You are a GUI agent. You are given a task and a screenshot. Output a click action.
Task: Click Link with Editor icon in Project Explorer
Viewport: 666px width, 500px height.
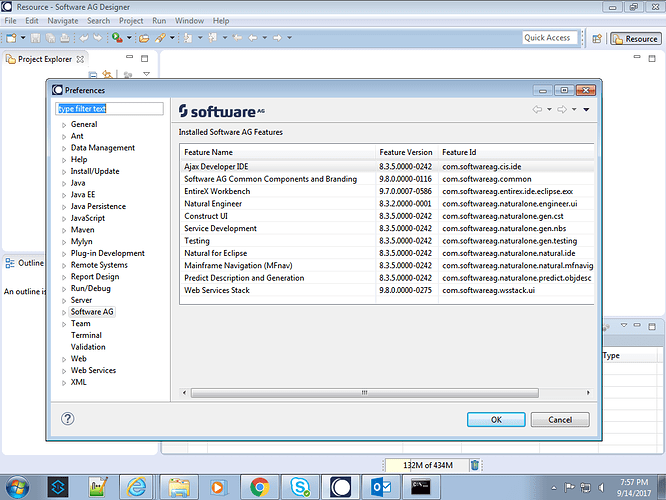(107, 75)
